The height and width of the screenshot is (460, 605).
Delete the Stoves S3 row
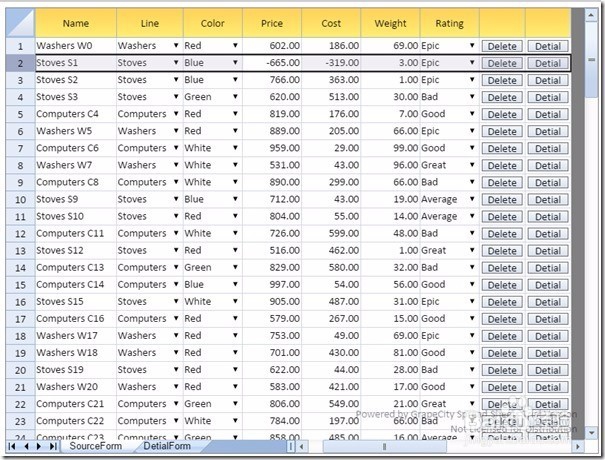pyautogui.click(x=502, y=97)
